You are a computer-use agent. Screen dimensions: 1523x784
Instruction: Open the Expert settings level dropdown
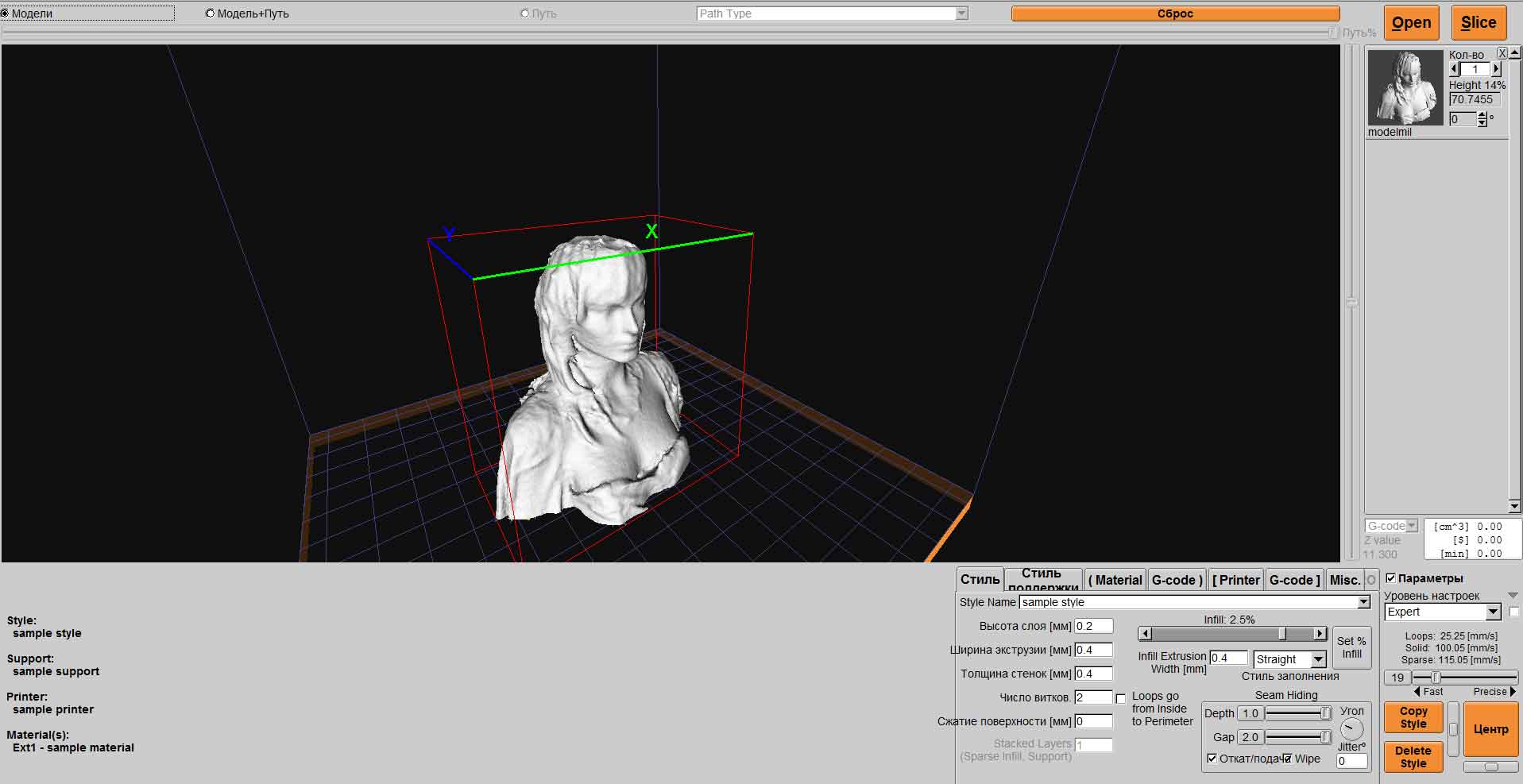[x=1493, y=612]
